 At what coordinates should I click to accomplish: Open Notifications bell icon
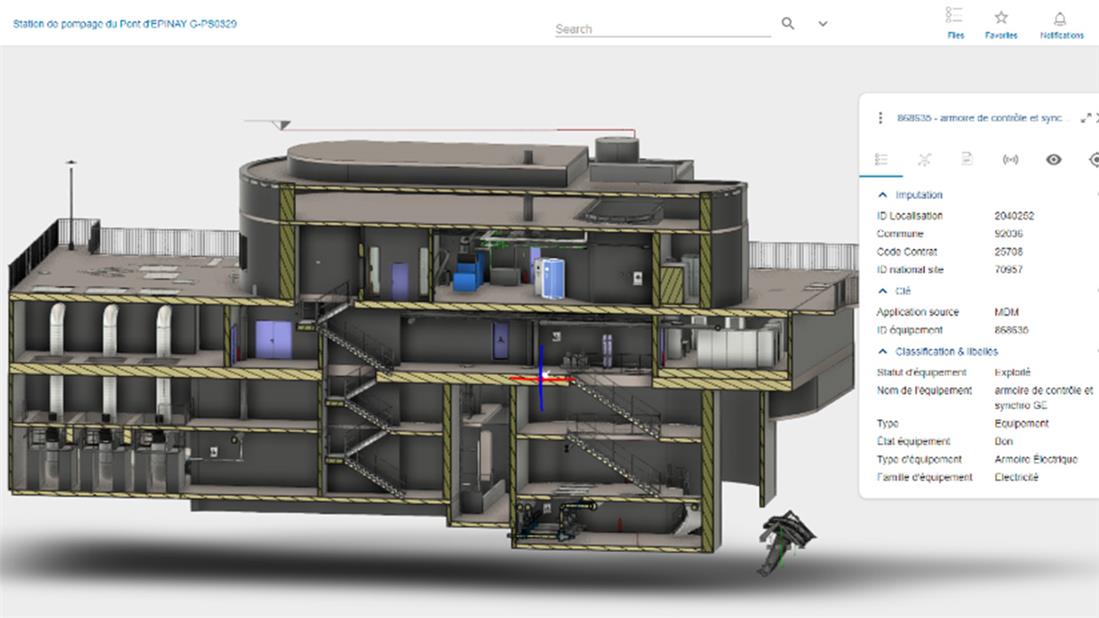tap(1061, 18)
